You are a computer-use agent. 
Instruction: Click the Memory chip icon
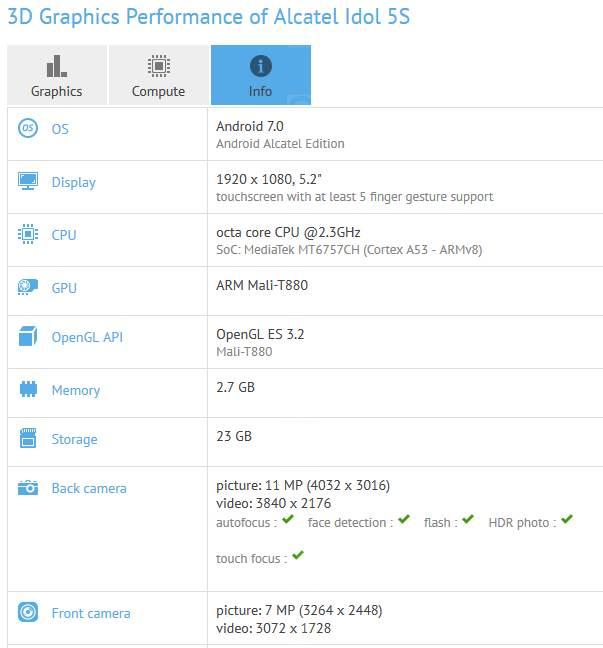pyautogui.click(x=28, y=389)
